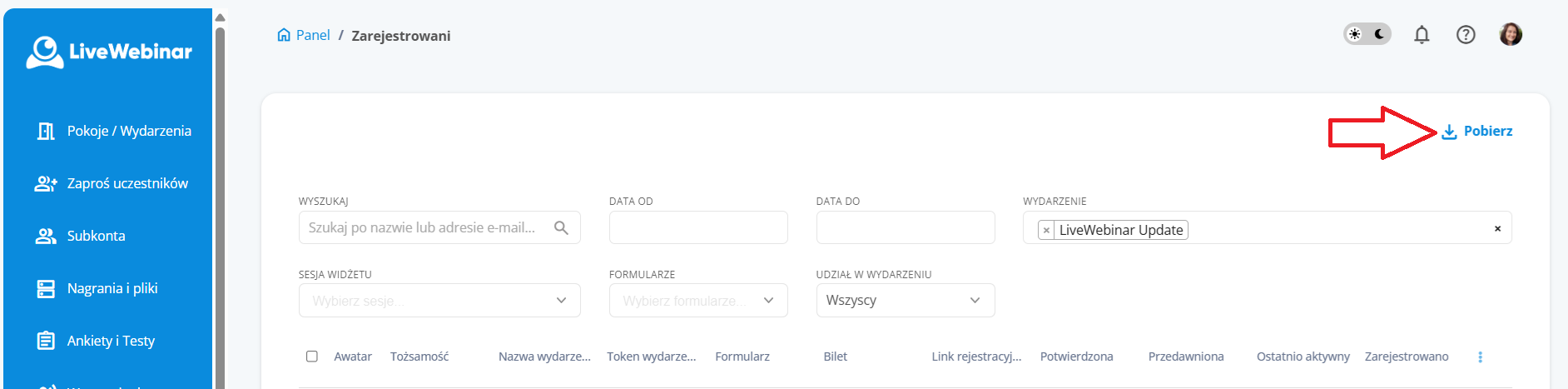This screenshot has height=389, width=1568.
Task: Toggle dark mode switch
Action: [1367, 34]
